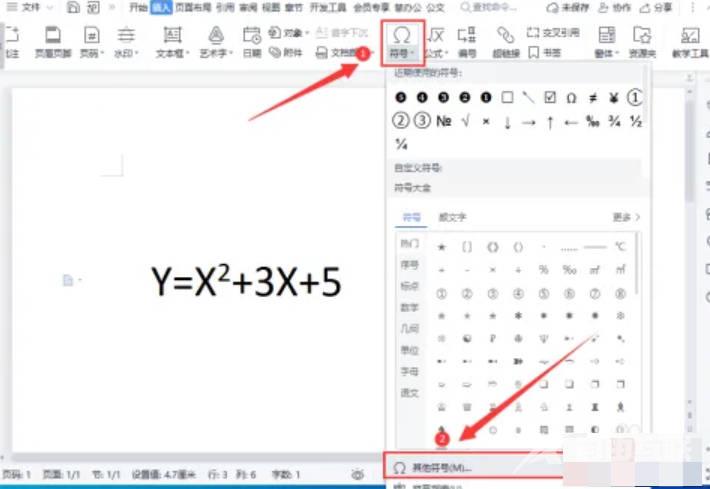Click cross-reference (交叉引用) button
Viewport: 710px width, 489px height.
click(553, 33)
